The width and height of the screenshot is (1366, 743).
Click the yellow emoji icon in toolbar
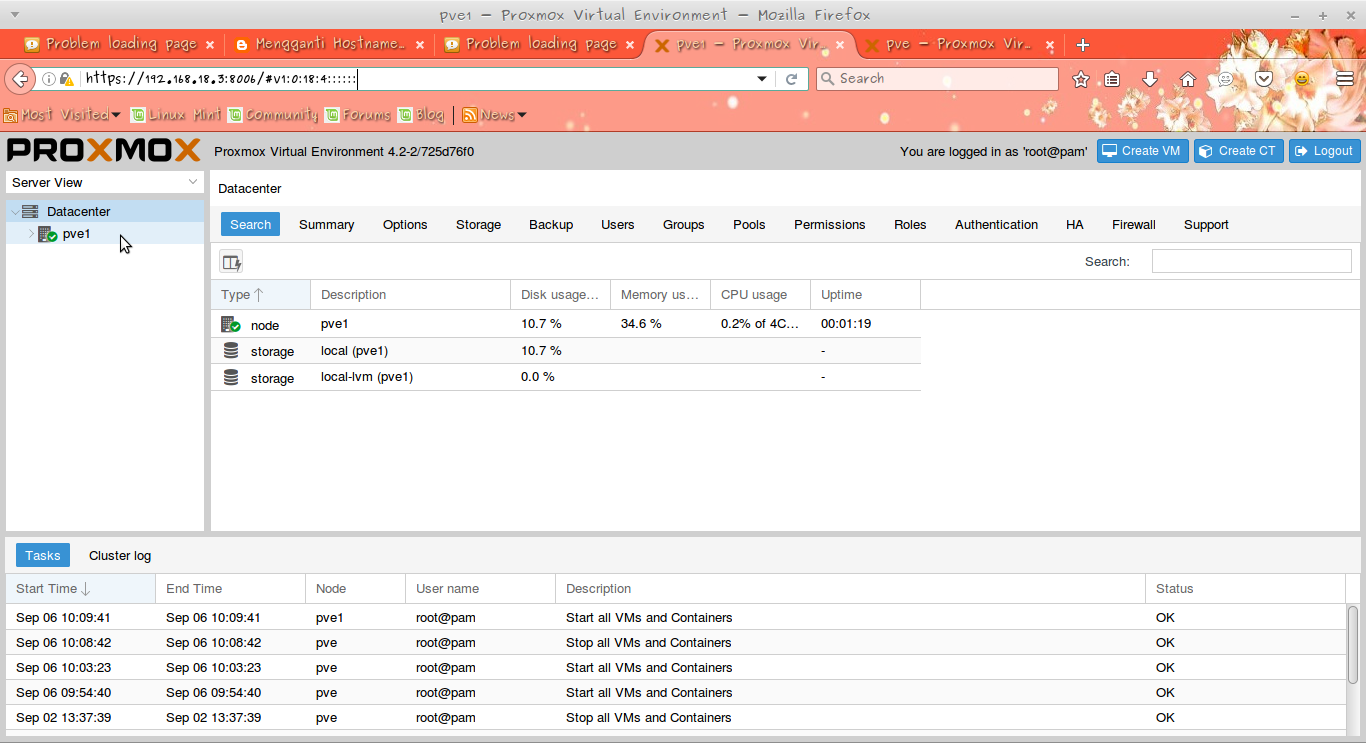tap(1302, 79)
